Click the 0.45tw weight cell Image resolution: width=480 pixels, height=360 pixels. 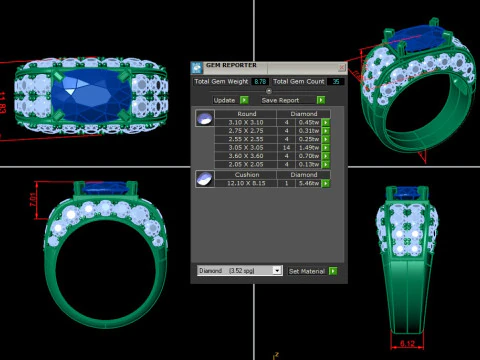(309, 122)
